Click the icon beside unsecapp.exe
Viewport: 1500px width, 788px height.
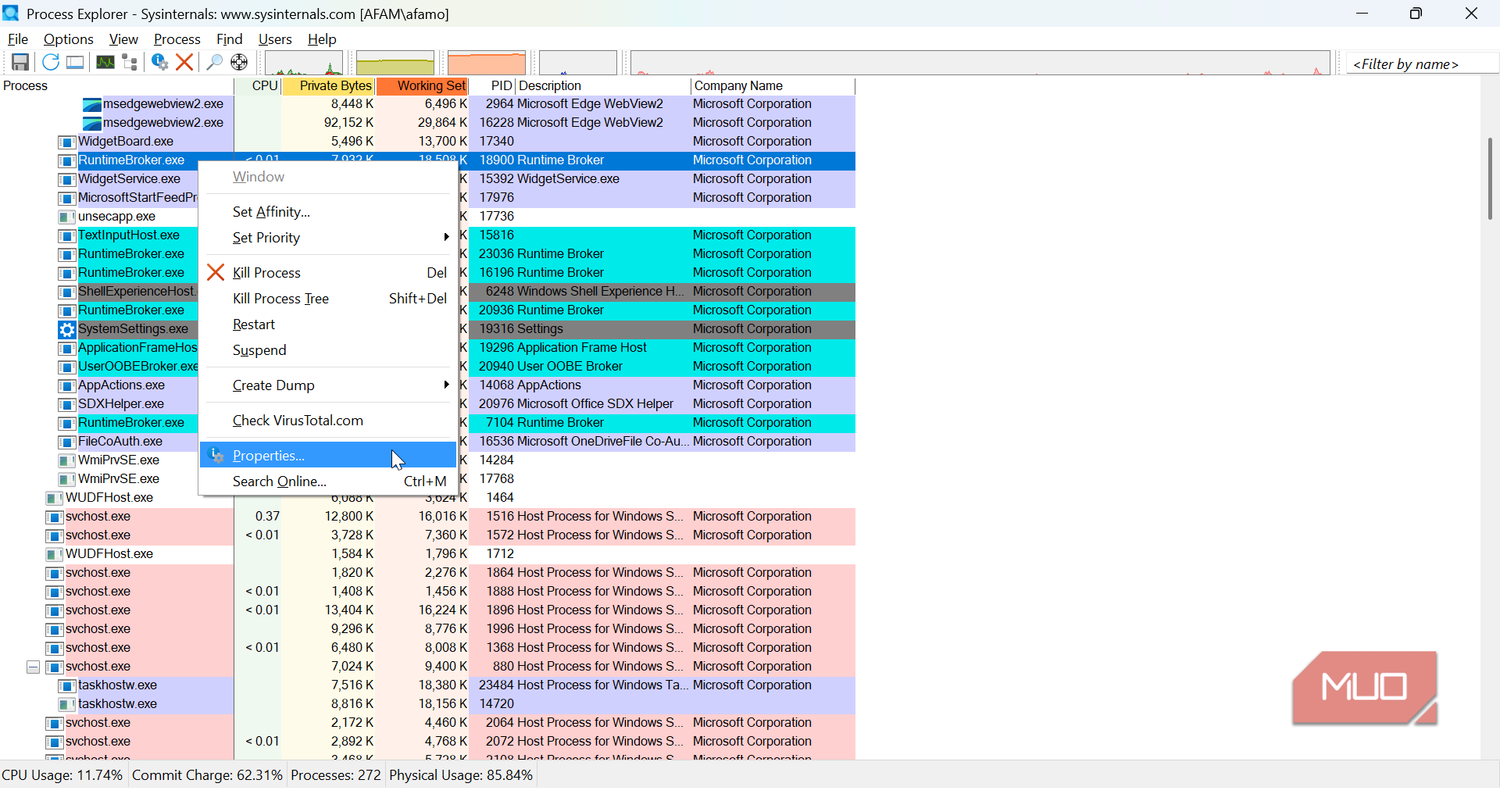click(x=67, y=216)
